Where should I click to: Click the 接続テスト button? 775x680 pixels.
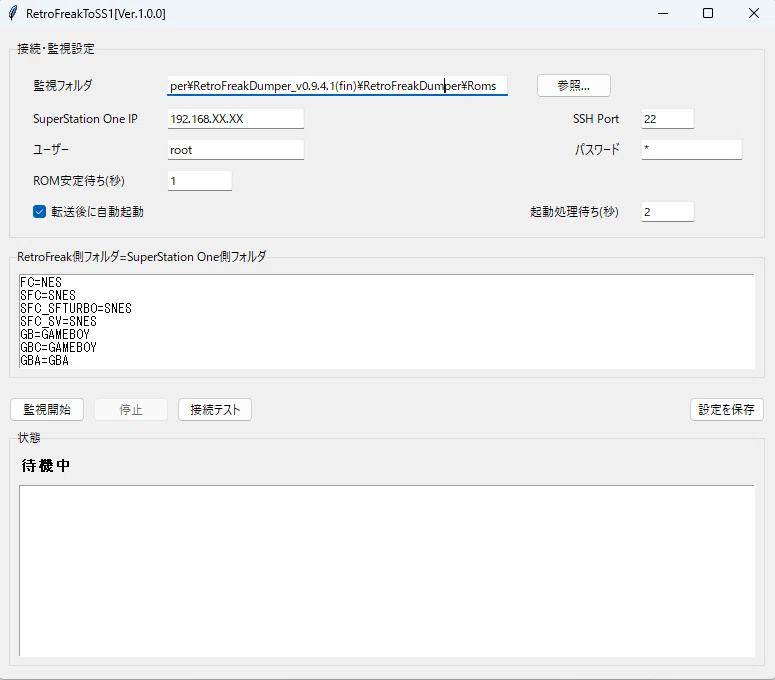click(x=215, y=410)
